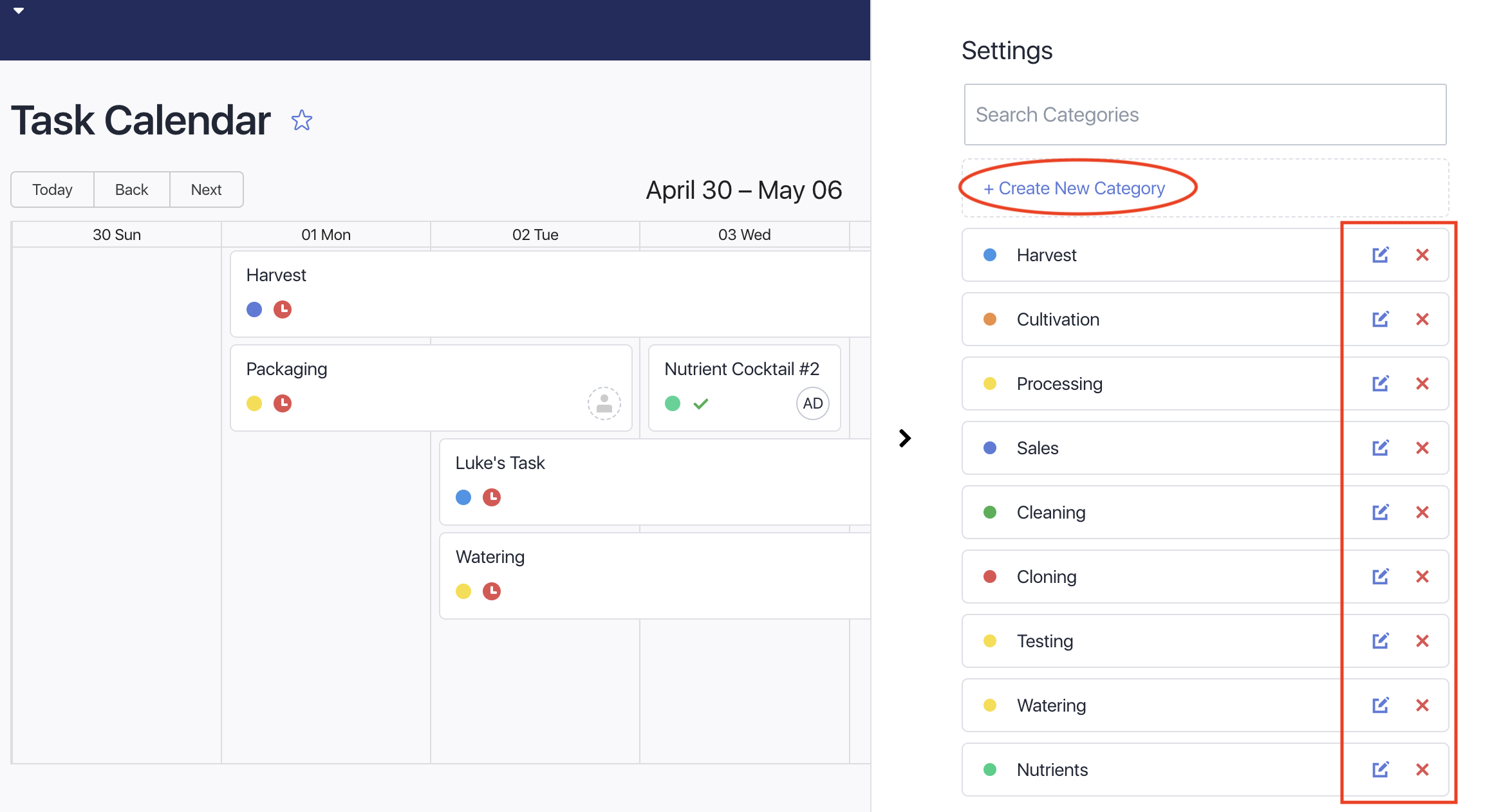The width and height of the screenshot is (1510, 812).
Task: Delete the Nutrients category
Action: point(1422,770)
